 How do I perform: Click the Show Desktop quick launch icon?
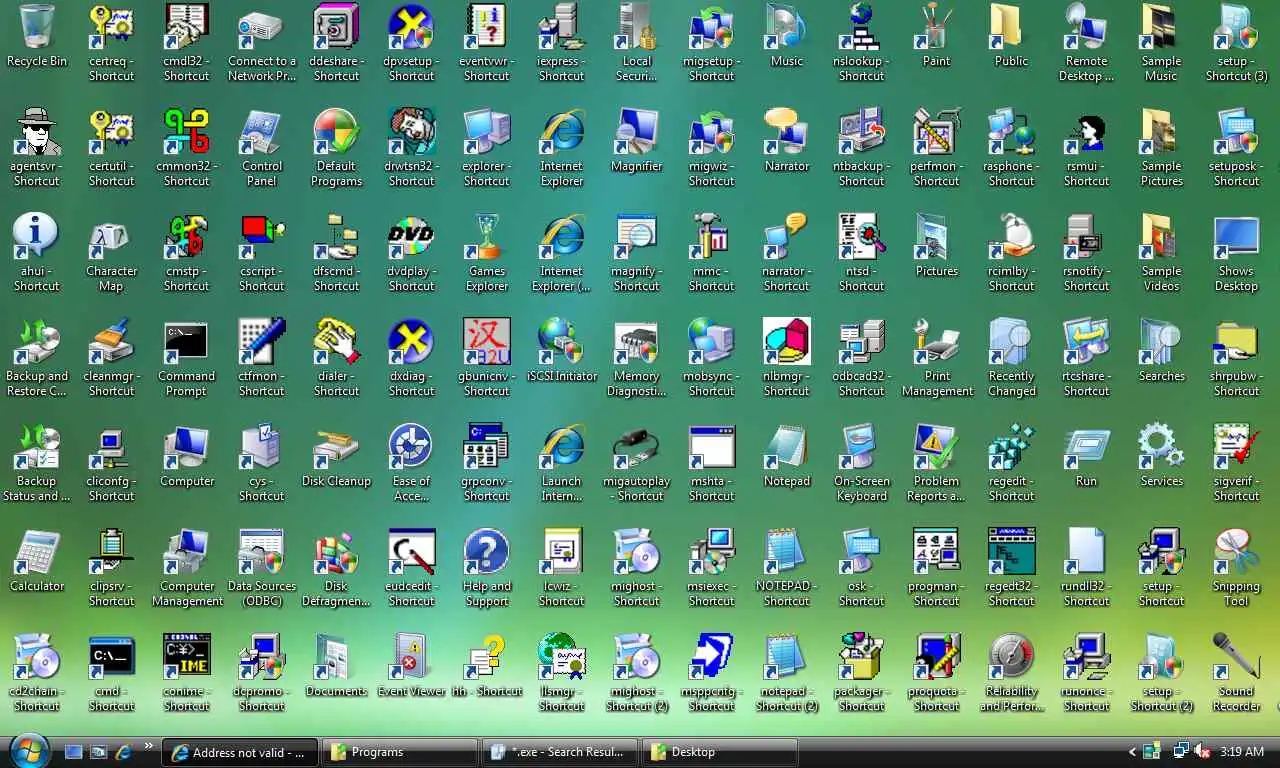pos(74,752)
